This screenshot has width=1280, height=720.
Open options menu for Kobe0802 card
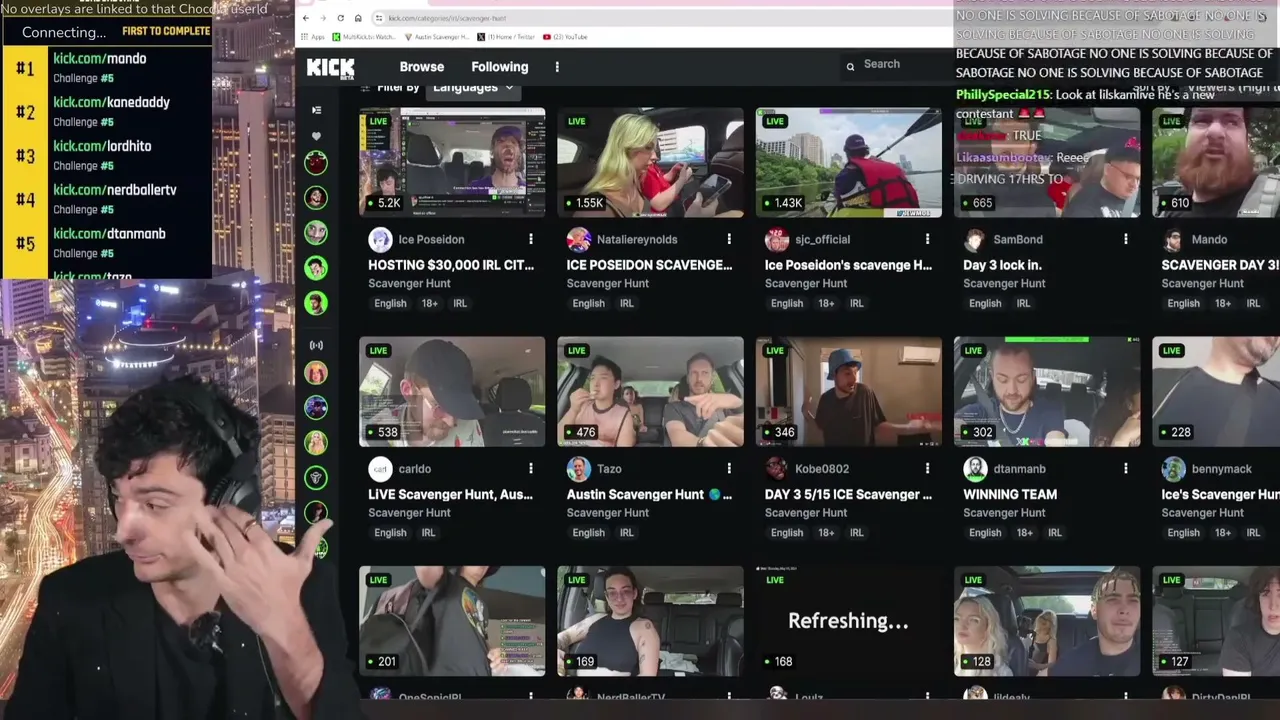pyautogui.click(x=927, y=468)
